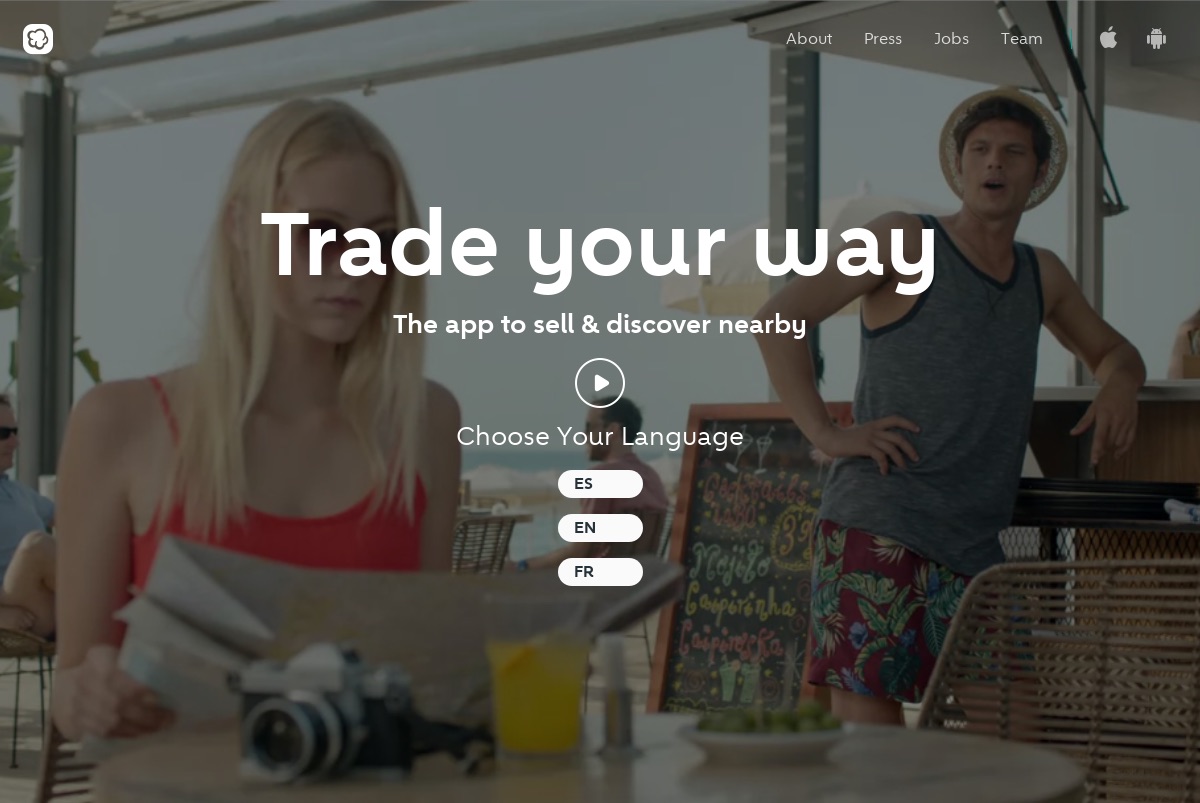Open the Android download icon
The width and height of the screenshot is (1200, 803).
(x=1156, y=39)
